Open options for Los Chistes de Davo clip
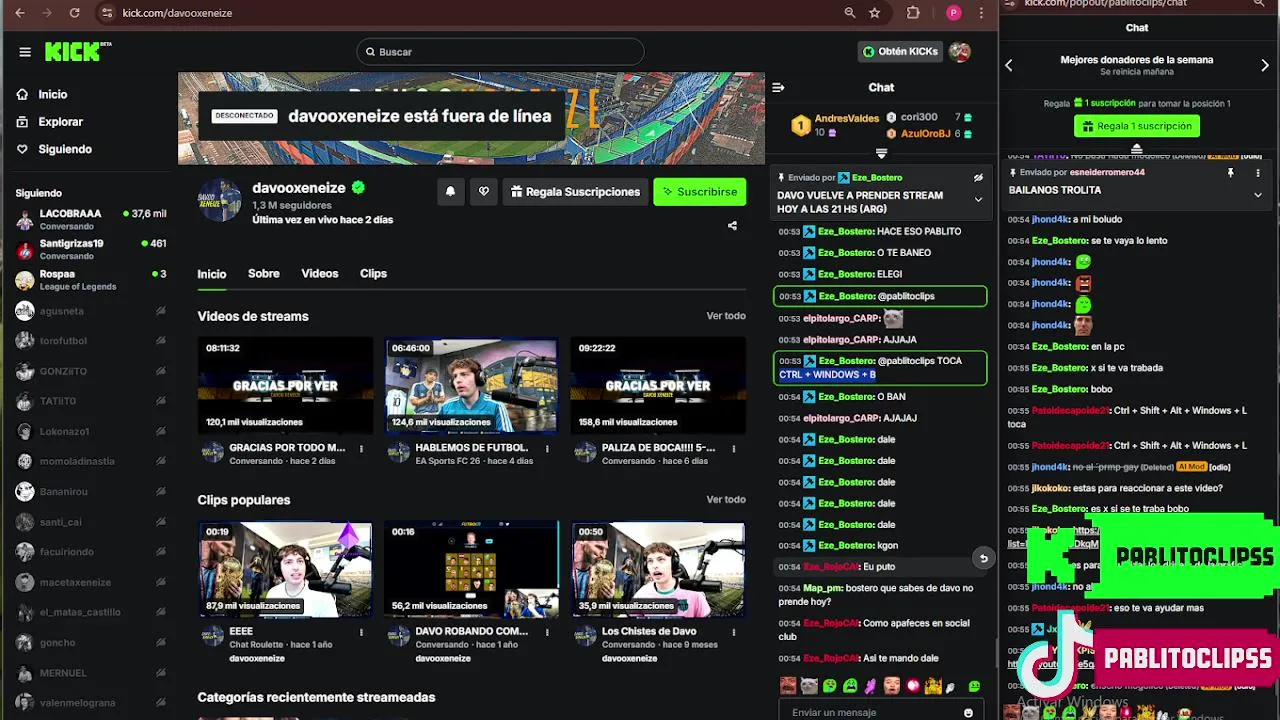This screenshot has height=720, width=1280. tap(733, 633)
